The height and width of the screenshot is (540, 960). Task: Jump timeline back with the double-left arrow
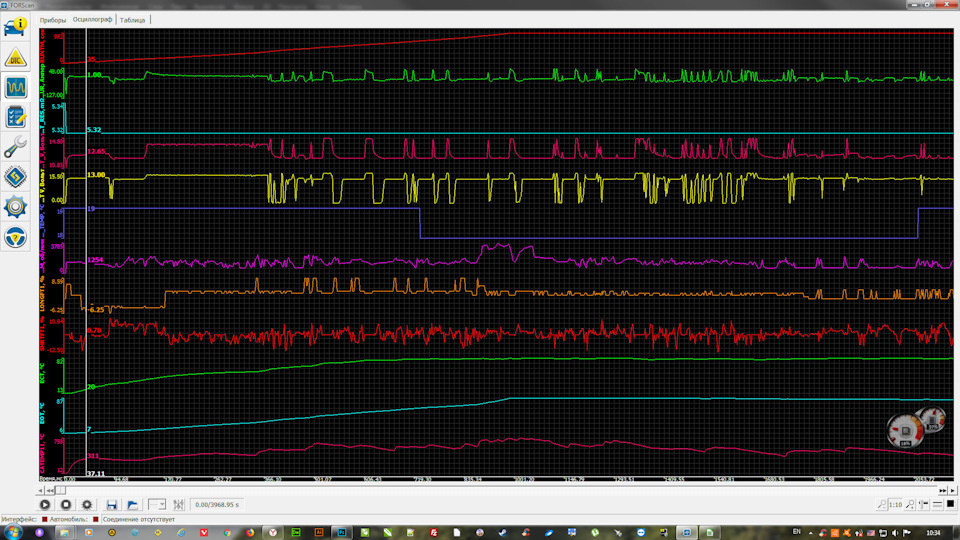[50, 490]
